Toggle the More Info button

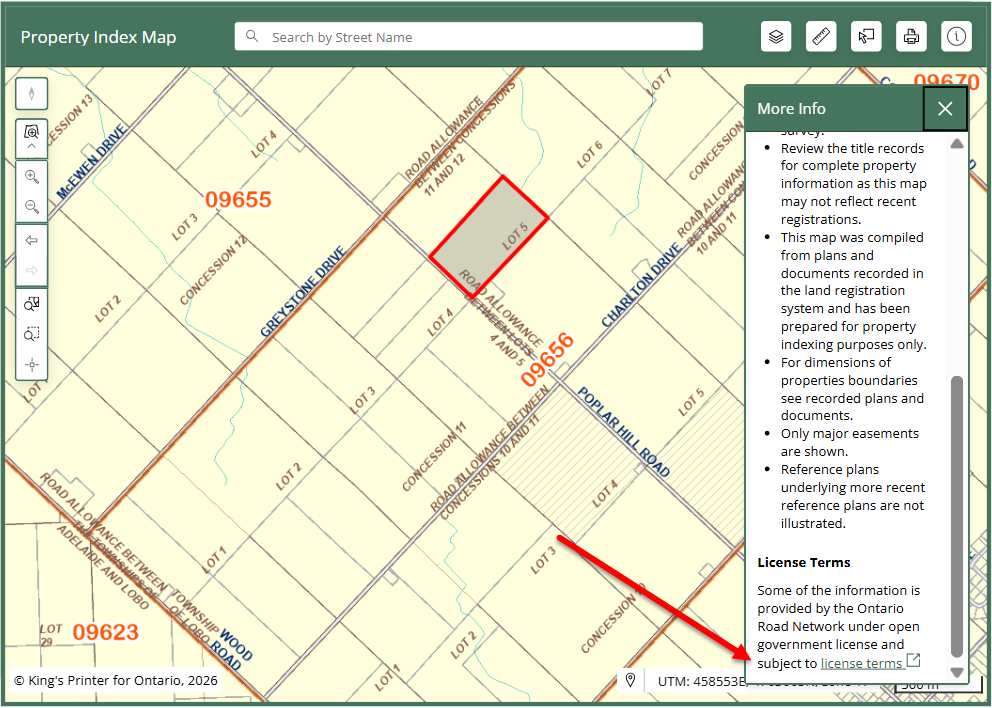pyautogui.click(x=957, y=37)
